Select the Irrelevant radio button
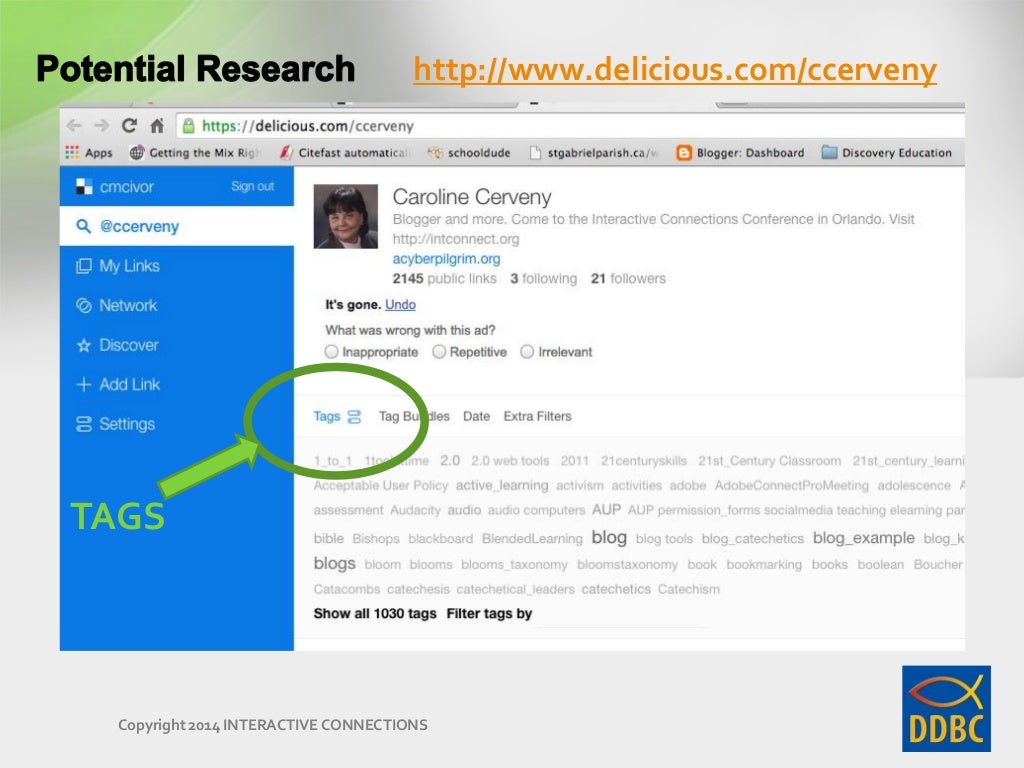Image resolution: width=1024 pixels, height=768 pixels. (527, 352)
